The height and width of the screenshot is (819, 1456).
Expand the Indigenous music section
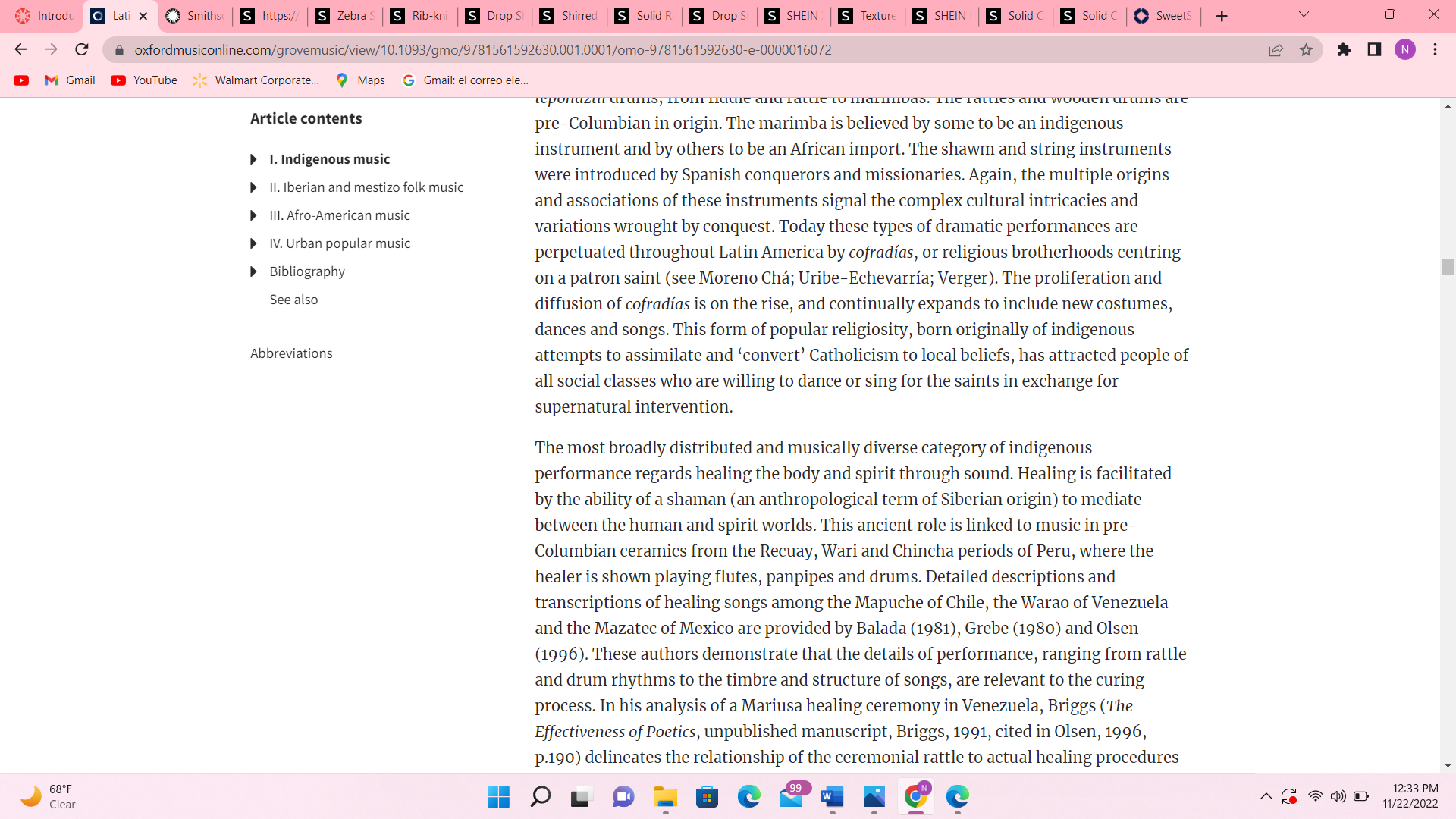click(253, 159)
